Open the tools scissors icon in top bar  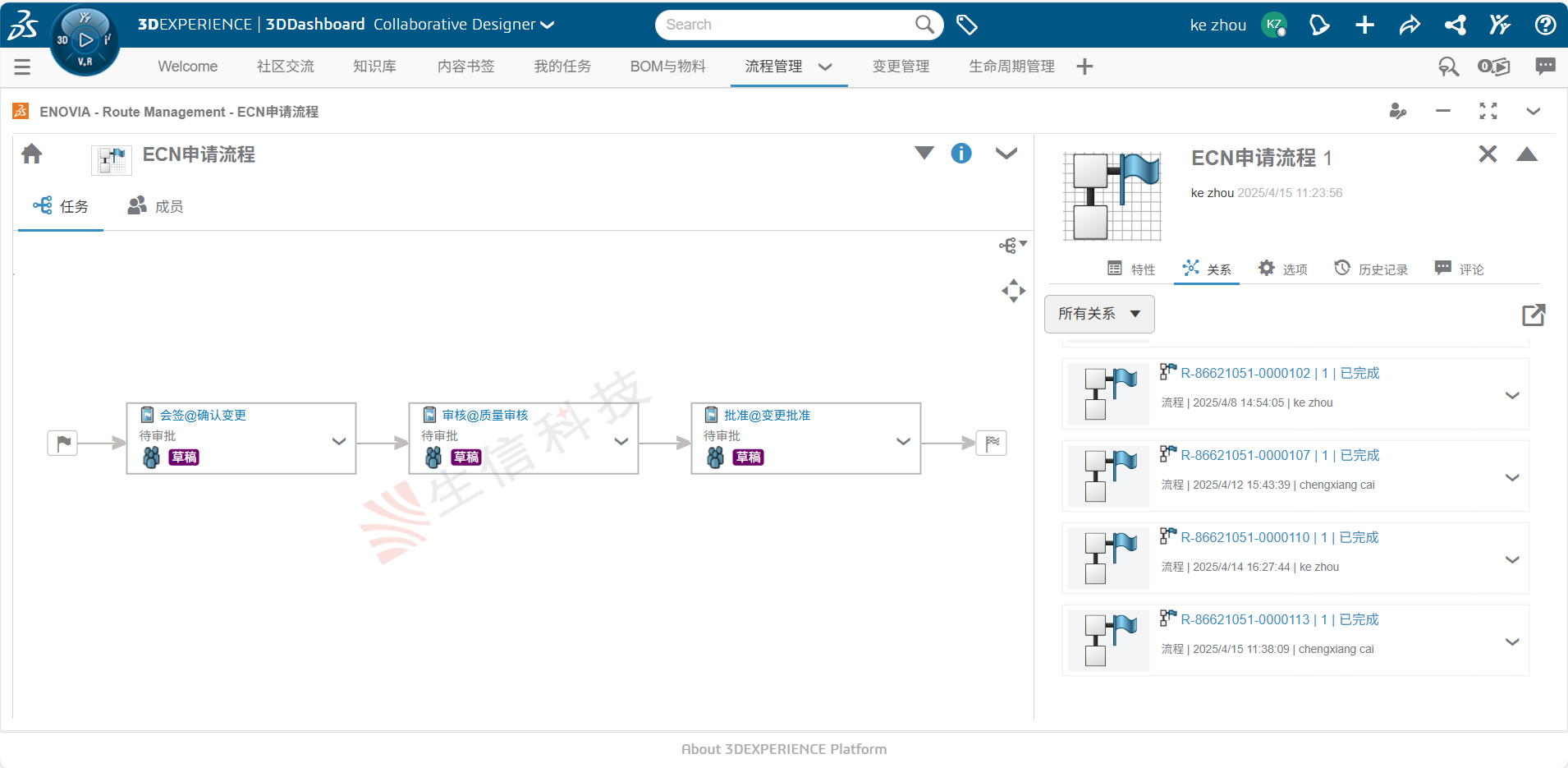pos(1500,25)
